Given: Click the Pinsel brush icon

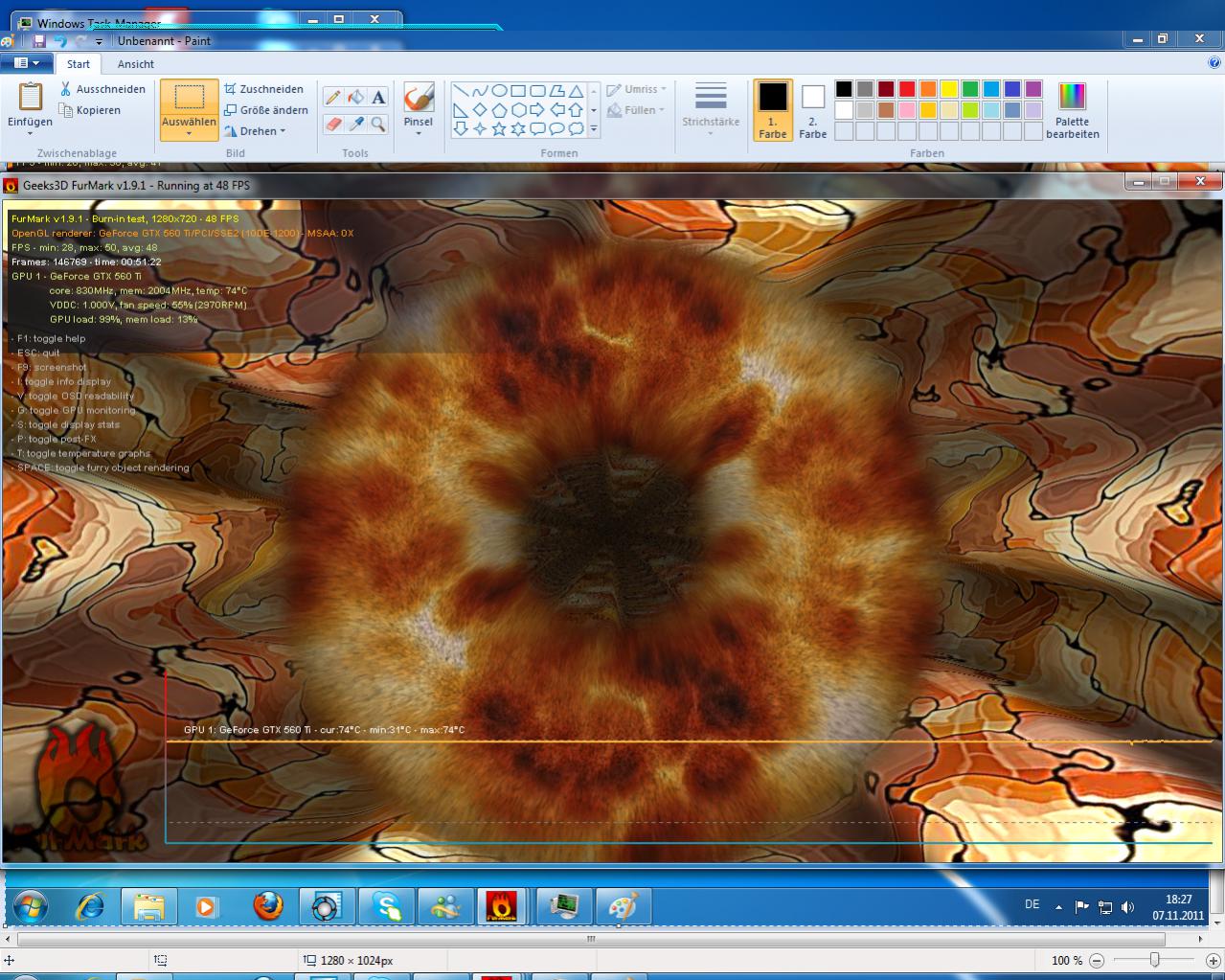Looking at the screenshot, I should click(419, 98).
